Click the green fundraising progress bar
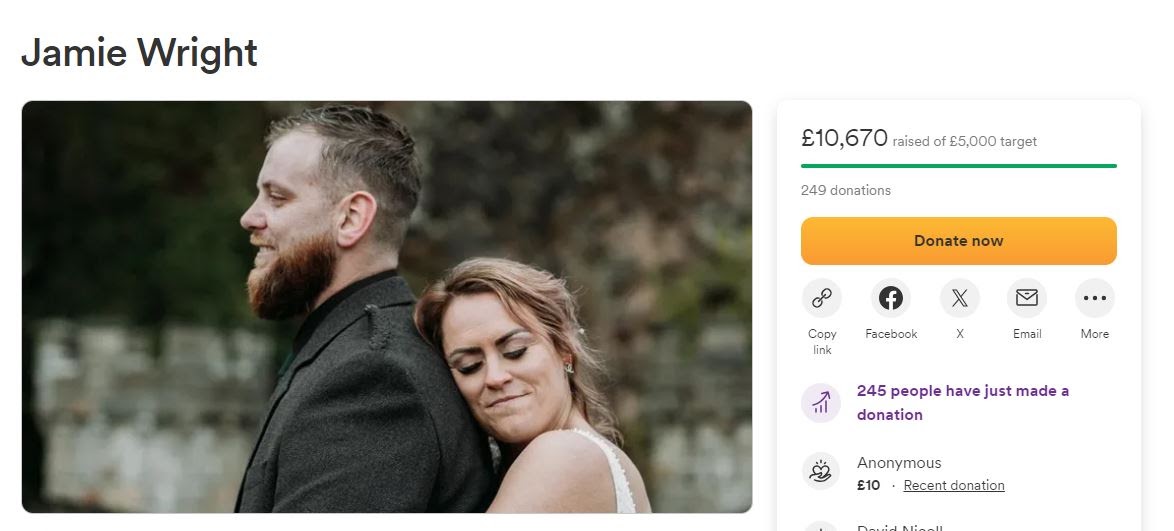The image size is (1174, 531). [x=958, y=166]
